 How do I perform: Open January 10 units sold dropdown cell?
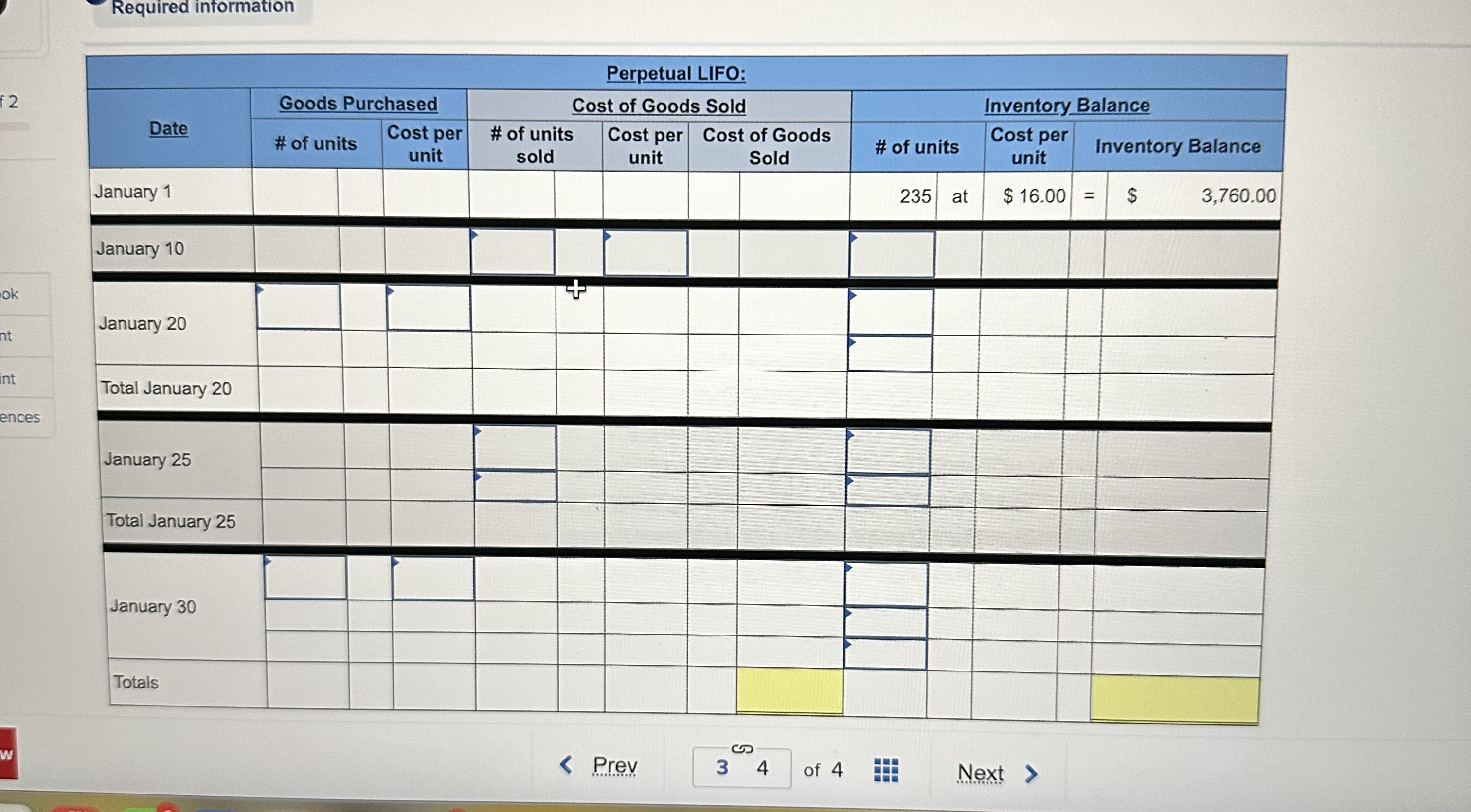click(512, 252)
